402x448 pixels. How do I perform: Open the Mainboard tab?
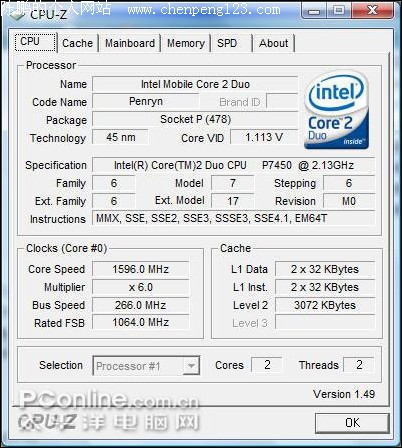coord(130,43)
